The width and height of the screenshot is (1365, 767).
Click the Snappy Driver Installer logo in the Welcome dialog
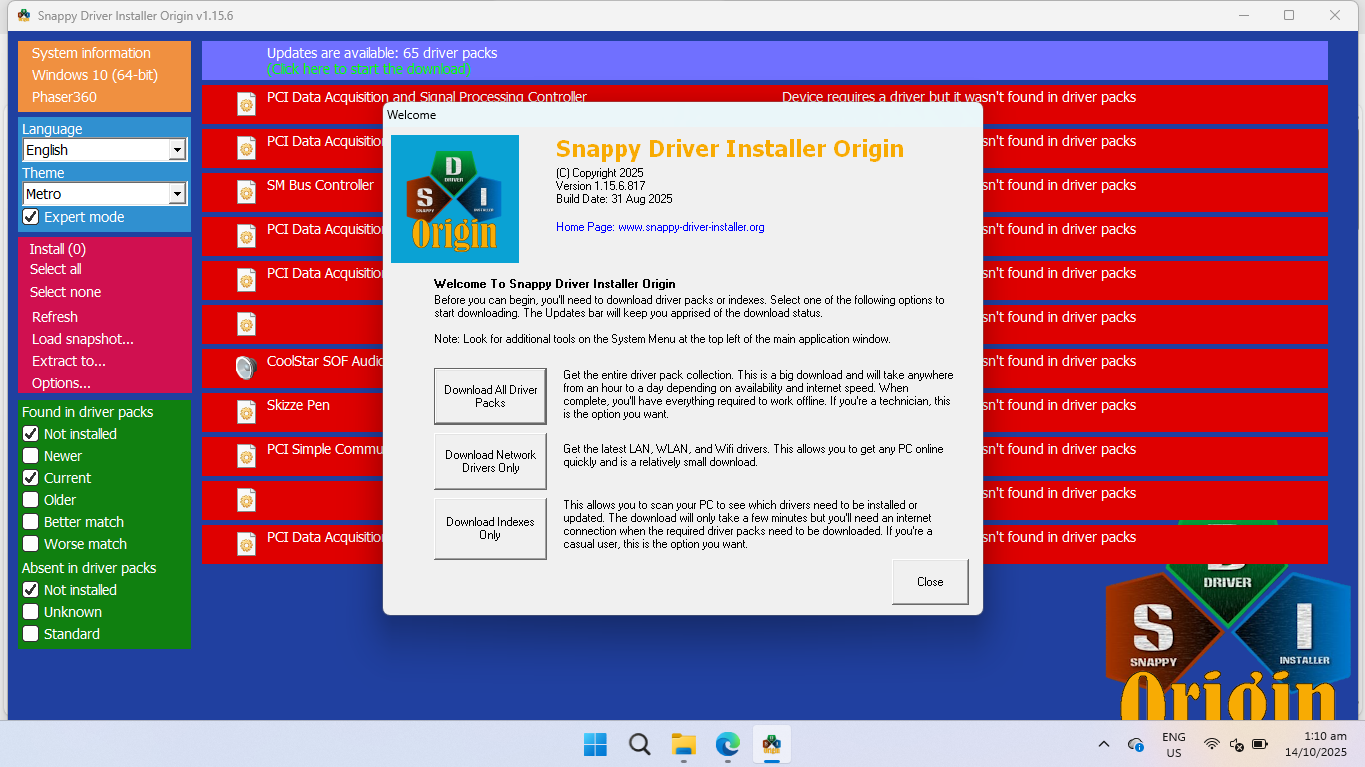tap(455, 199)
